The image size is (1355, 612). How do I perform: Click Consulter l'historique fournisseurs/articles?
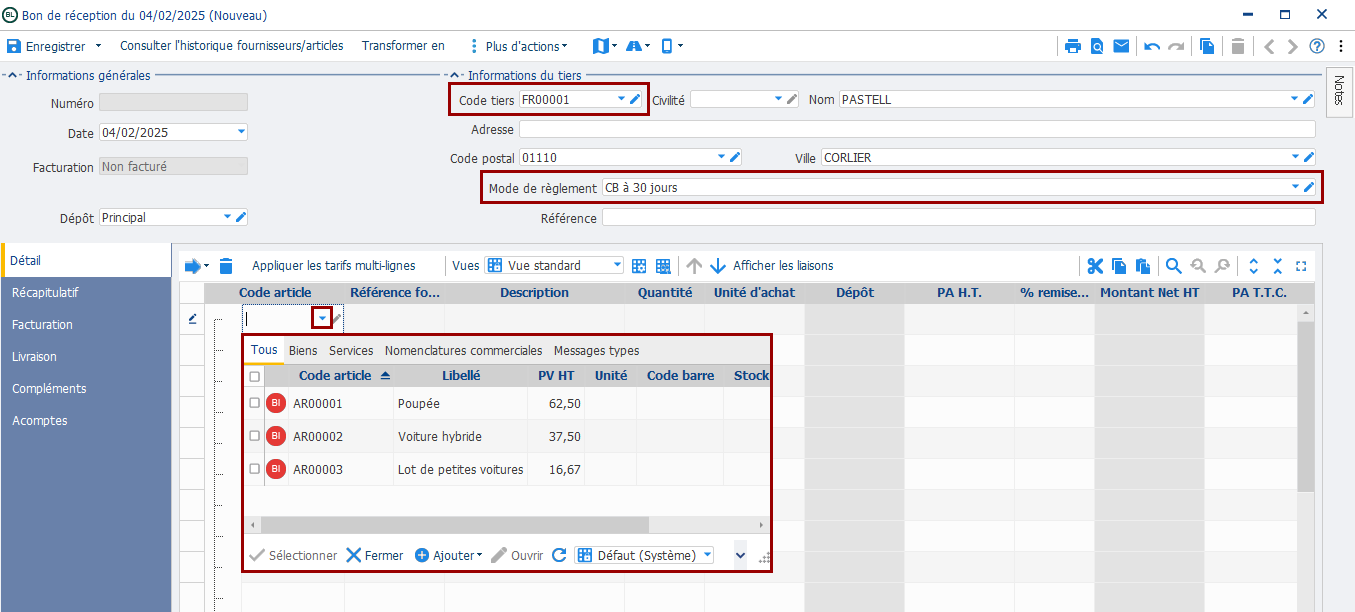coord(232,46)
